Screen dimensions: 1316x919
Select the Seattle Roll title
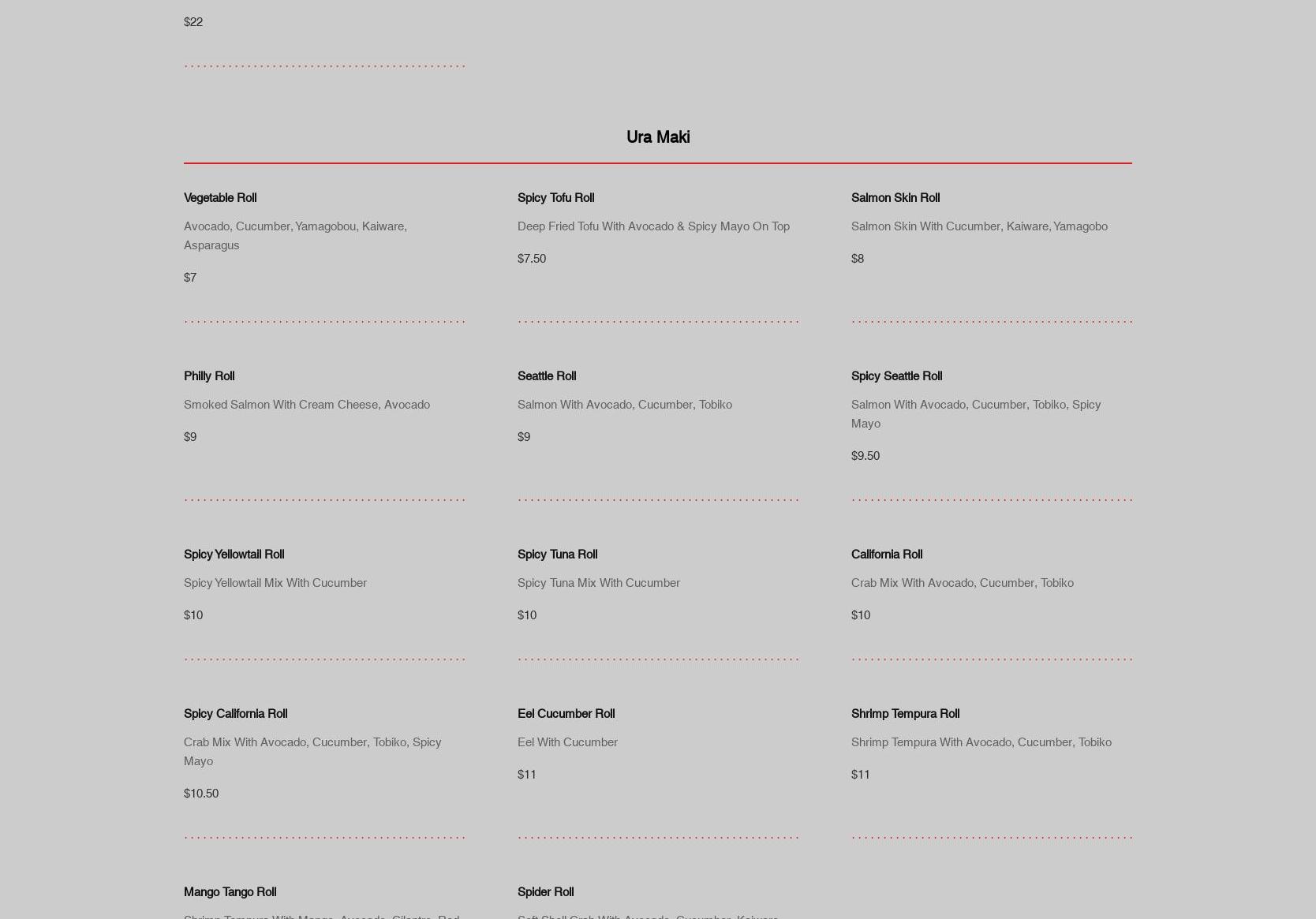click(546, 376)
